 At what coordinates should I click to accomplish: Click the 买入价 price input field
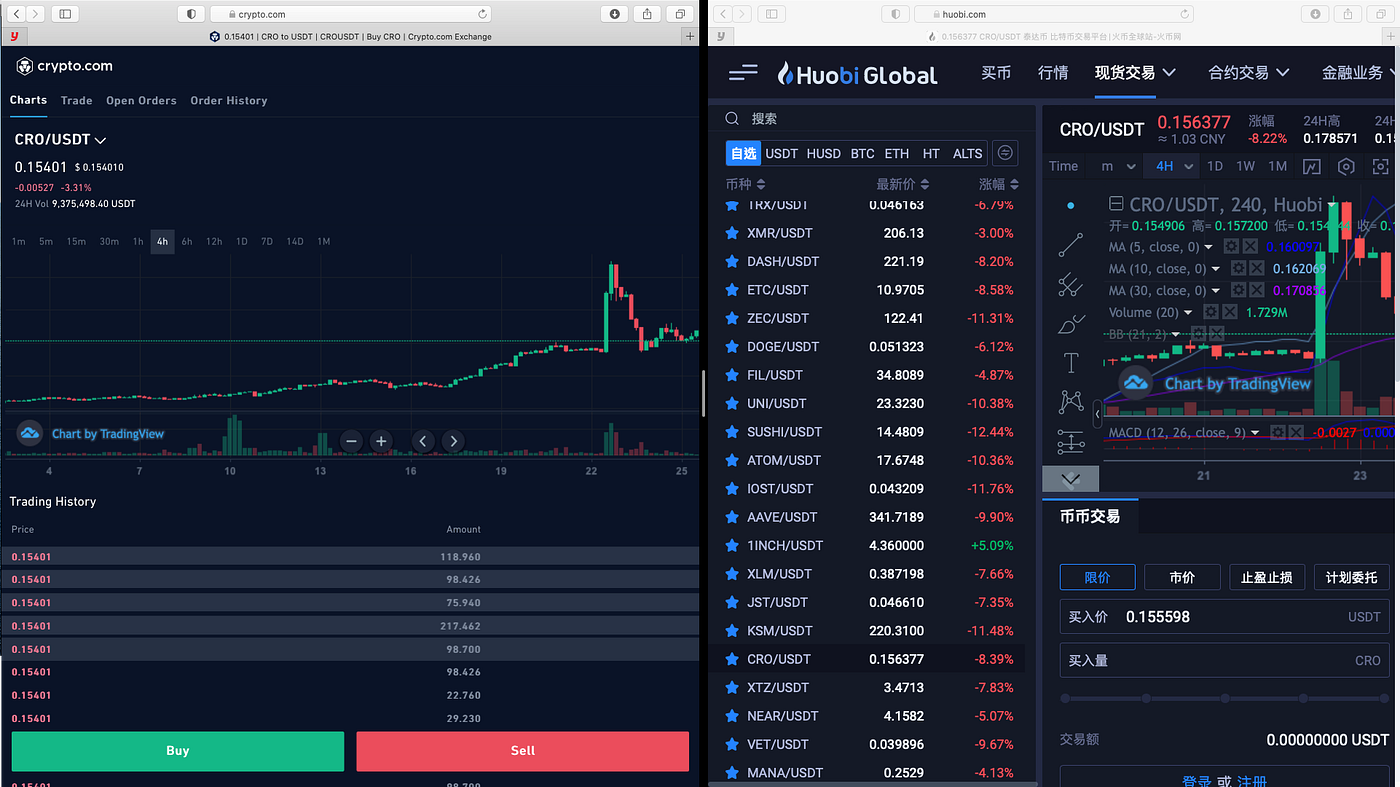(x=1225, y=617)
